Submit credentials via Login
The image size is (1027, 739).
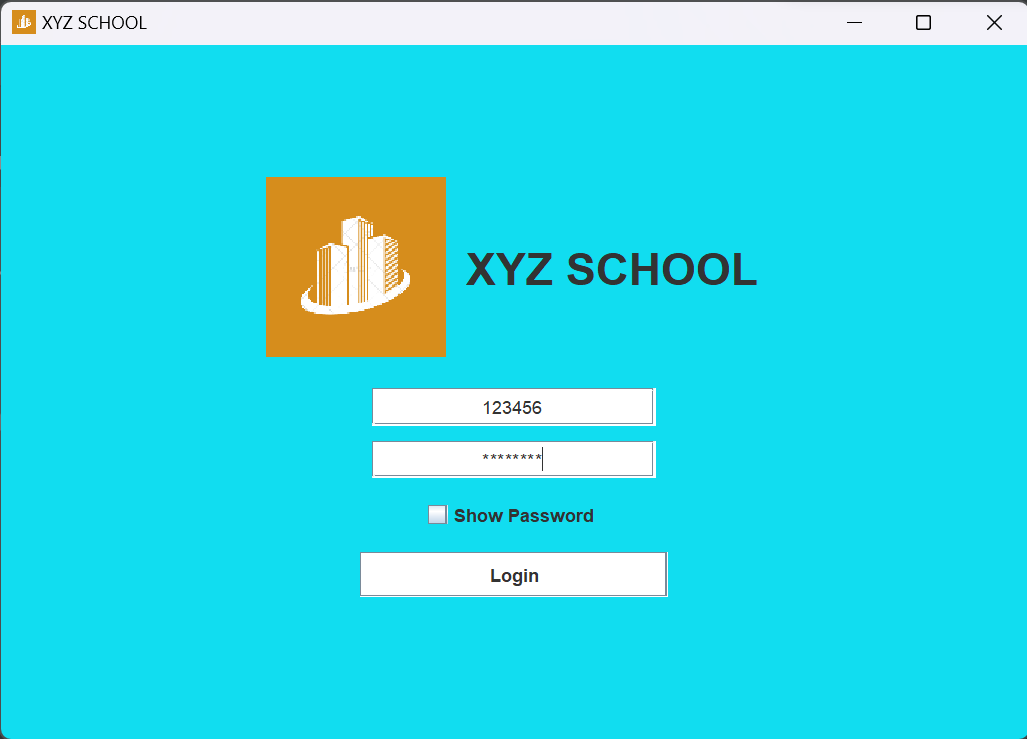click(513, 574)
